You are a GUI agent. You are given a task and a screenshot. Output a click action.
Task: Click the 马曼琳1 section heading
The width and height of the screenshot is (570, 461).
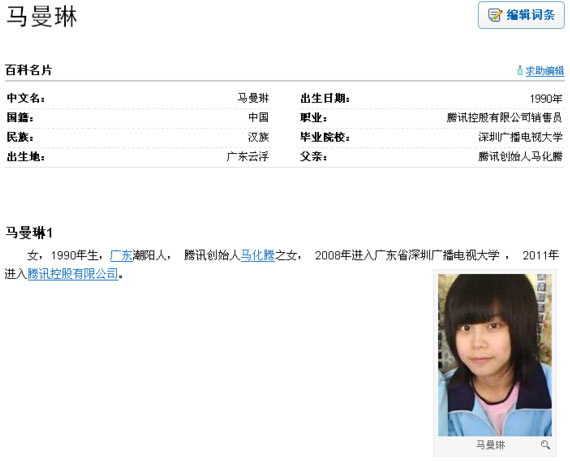pyautogui.click(x=29, y=233)
